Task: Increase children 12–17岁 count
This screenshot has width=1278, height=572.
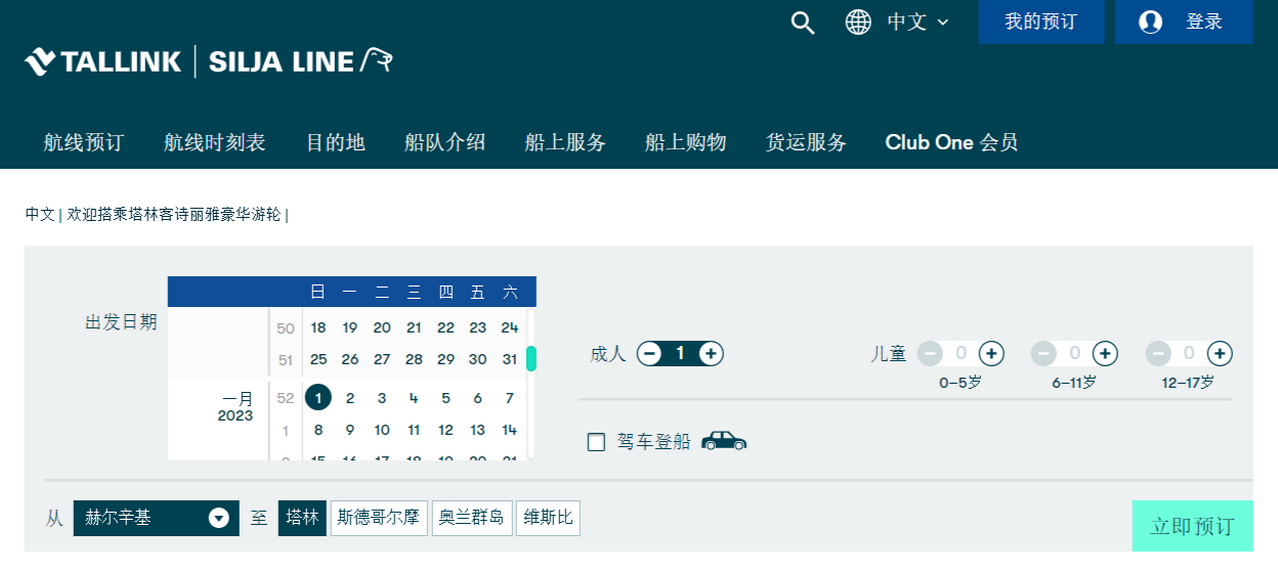Action: point(1220,353)
